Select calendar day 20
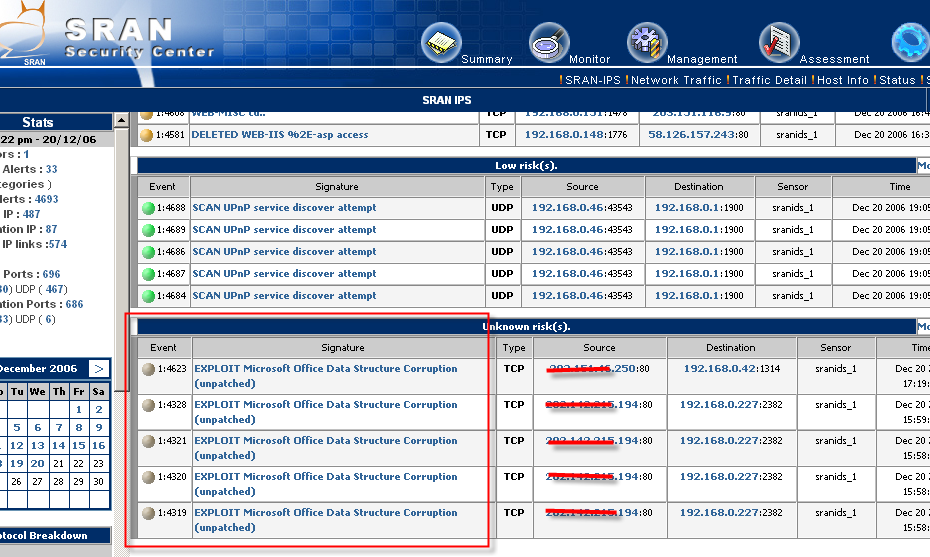The height and width of the screenshot is (557, 930). click(37, 463)
